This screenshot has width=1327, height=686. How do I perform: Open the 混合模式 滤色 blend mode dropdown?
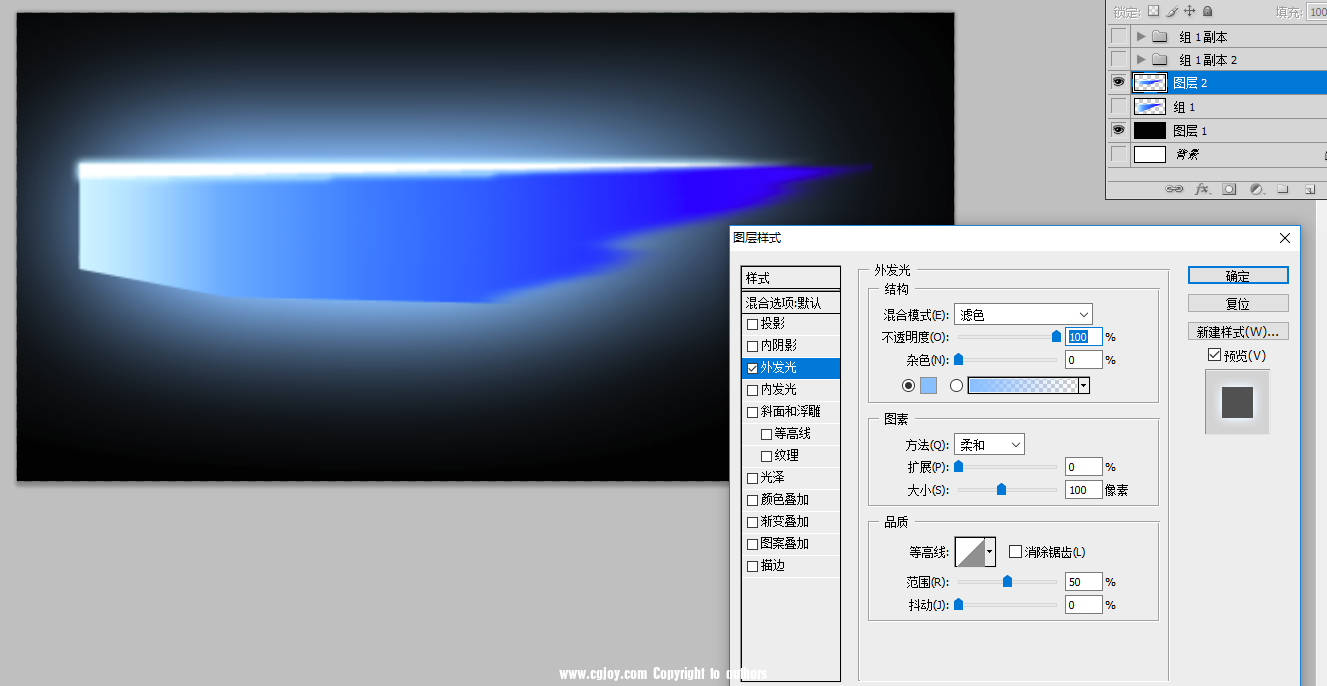pyautogui.click(x=1023, y=315)
